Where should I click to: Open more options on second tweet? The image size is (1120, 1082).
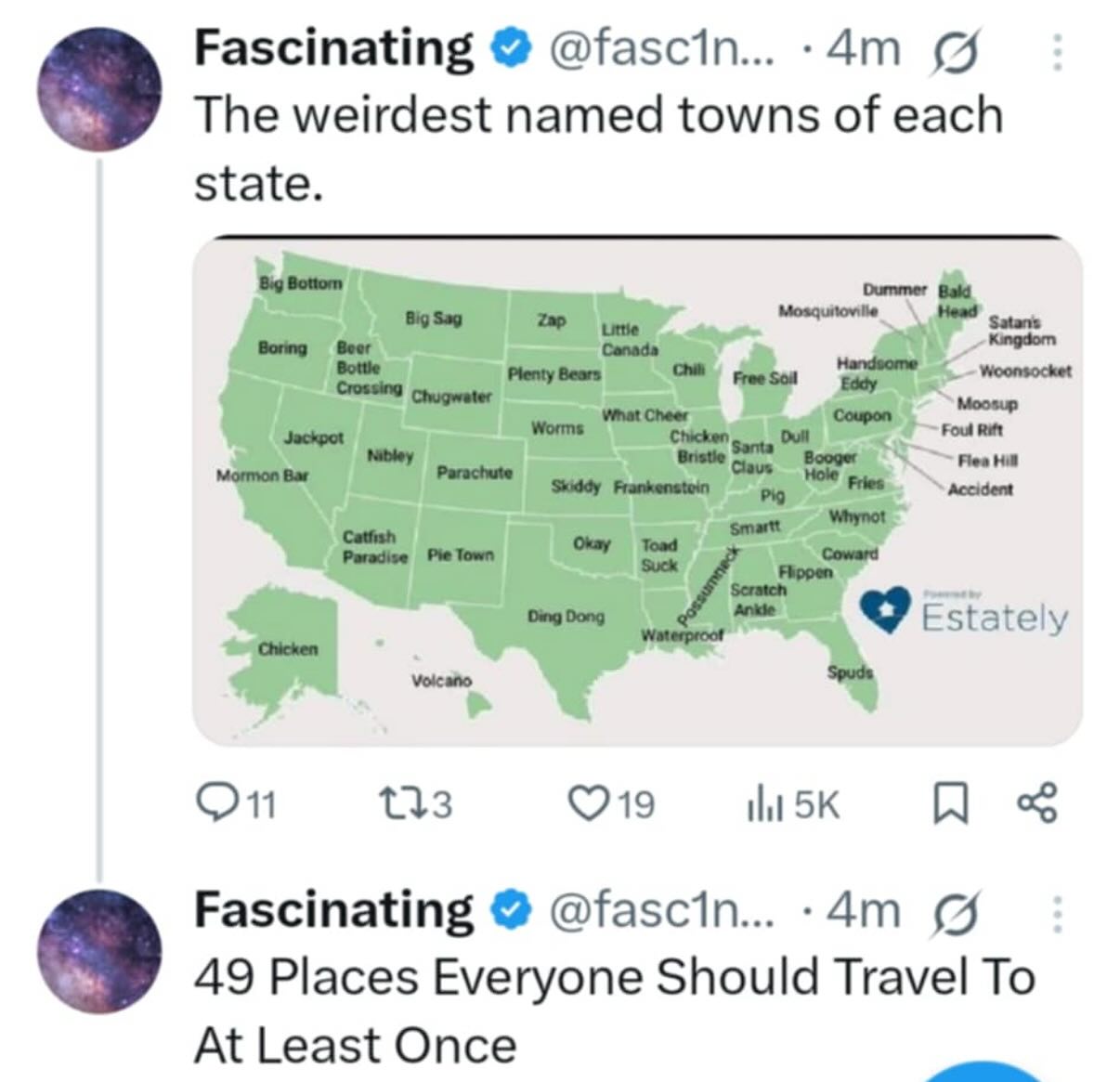point(1056,915)
